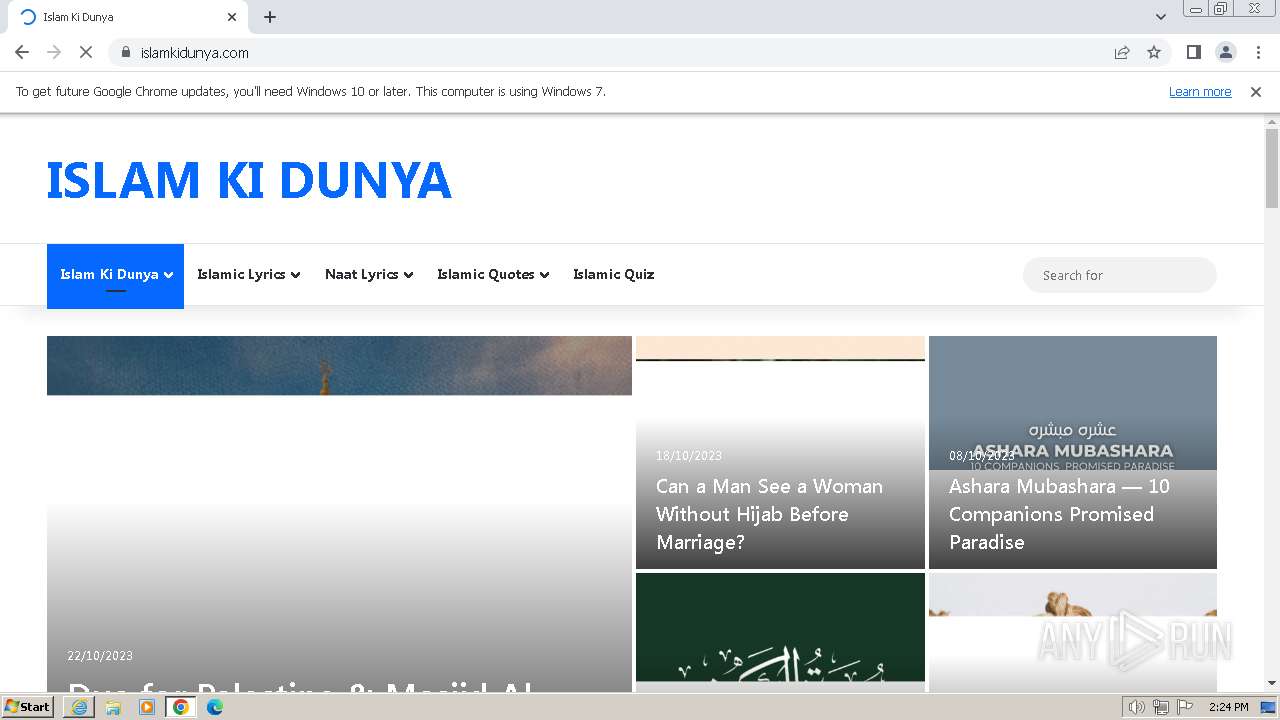Dismiss the Chrome update notification bar
Screen dimensions: 1280x720
coord(1256,91)
